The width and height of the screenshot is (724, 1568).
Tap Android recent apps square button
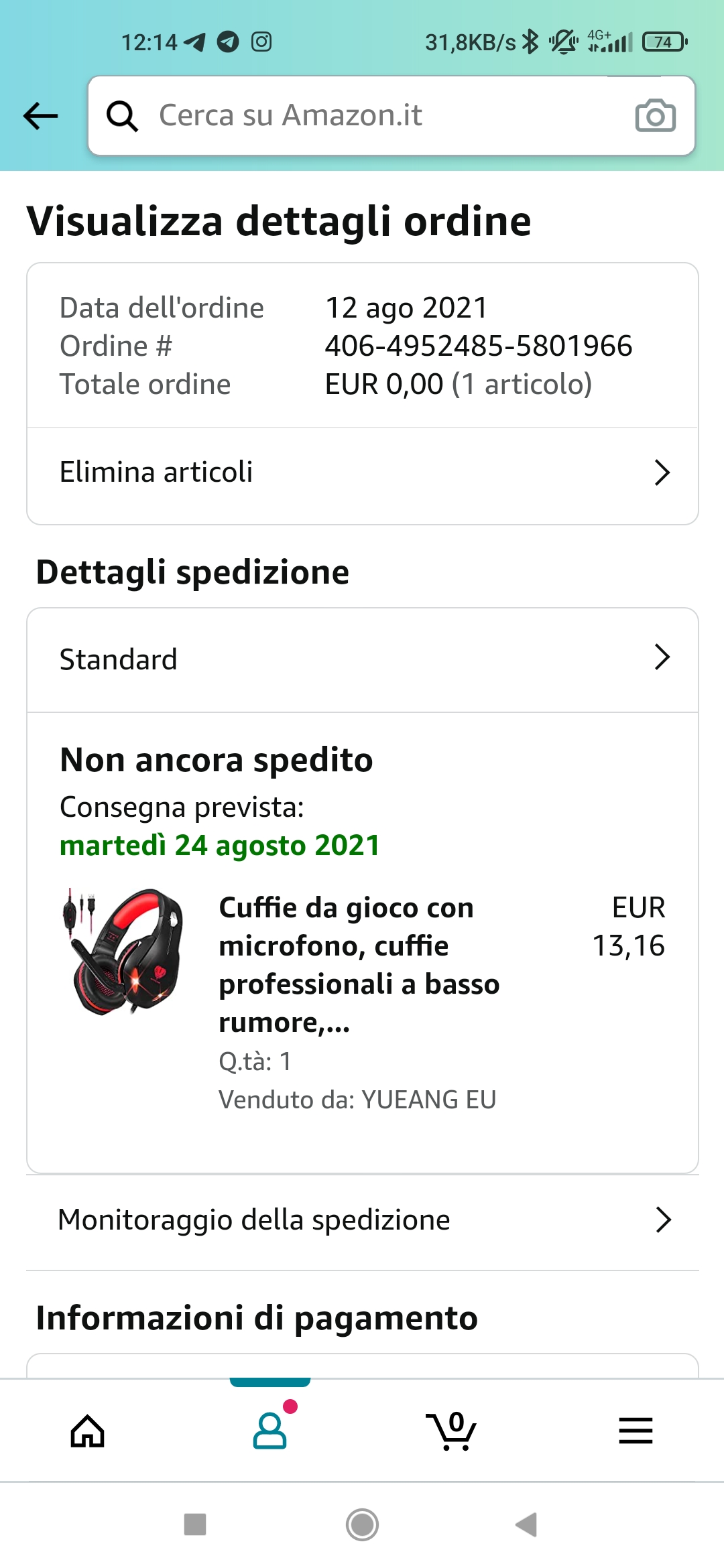coord(195,1524)
